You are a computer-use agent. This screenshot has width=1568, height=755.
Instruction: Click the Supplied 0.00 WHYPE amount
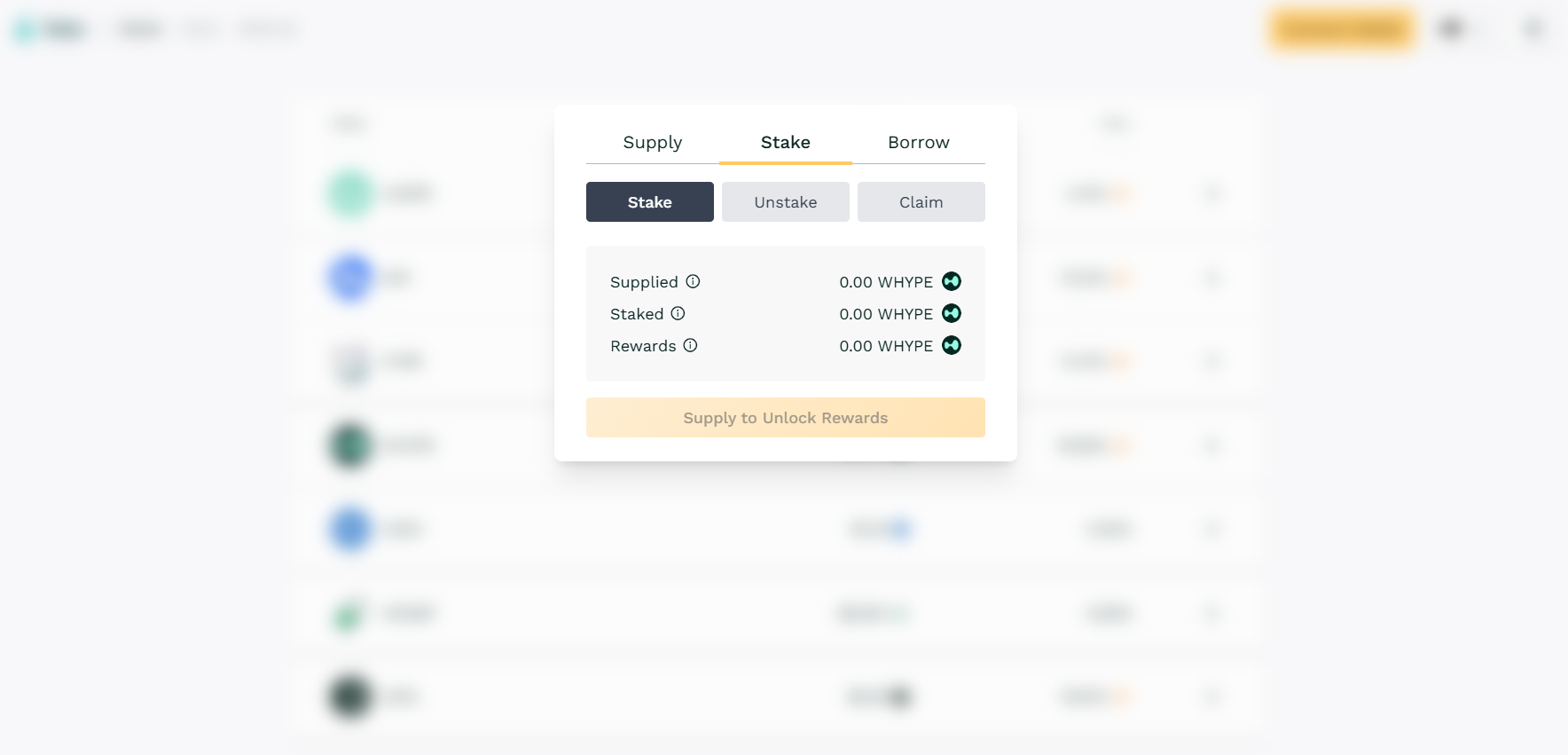pyautogui.click(x=886, y=282)
